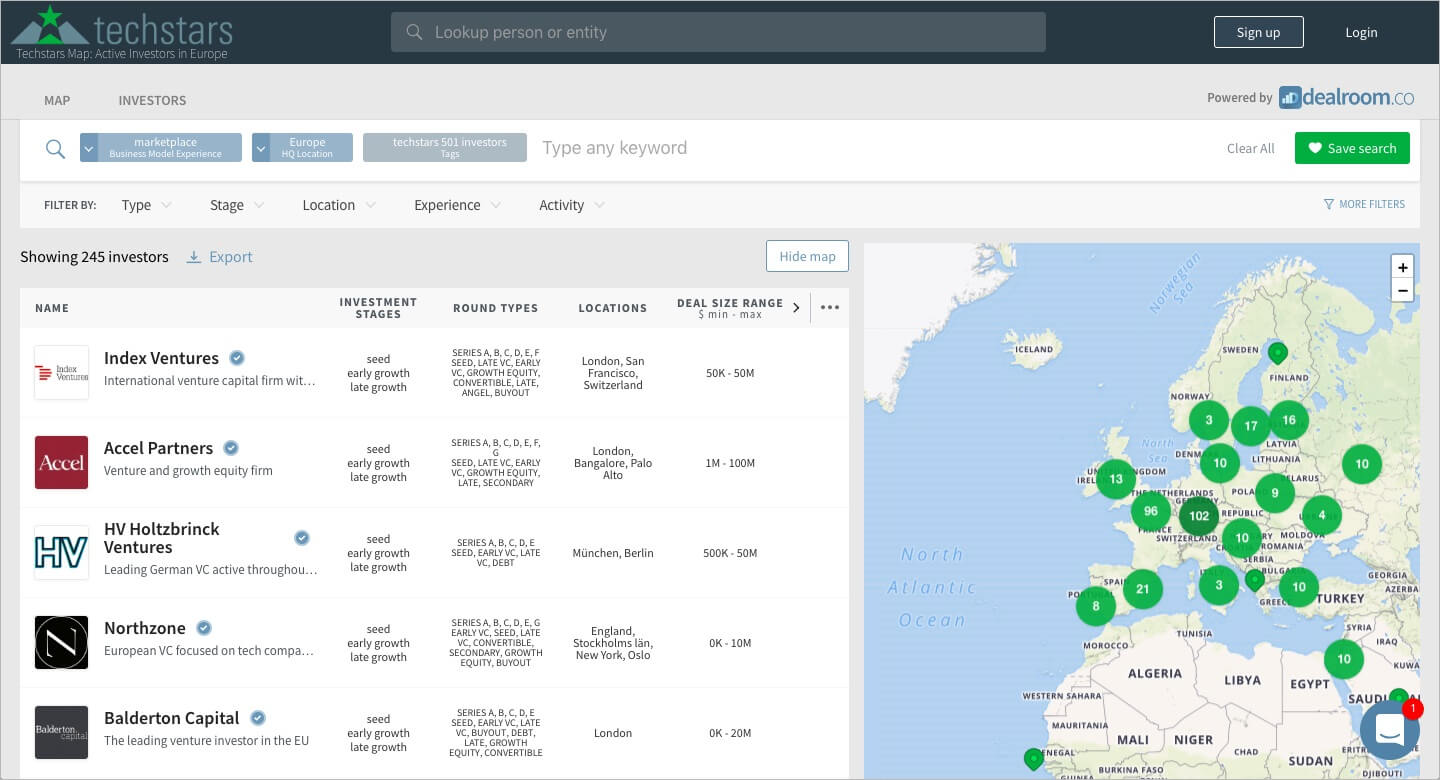Open the marketplace tag dropdown arrow
The height and width of the screenshot is (780, 1440).
pyautogui.click(x=89, y=148)
